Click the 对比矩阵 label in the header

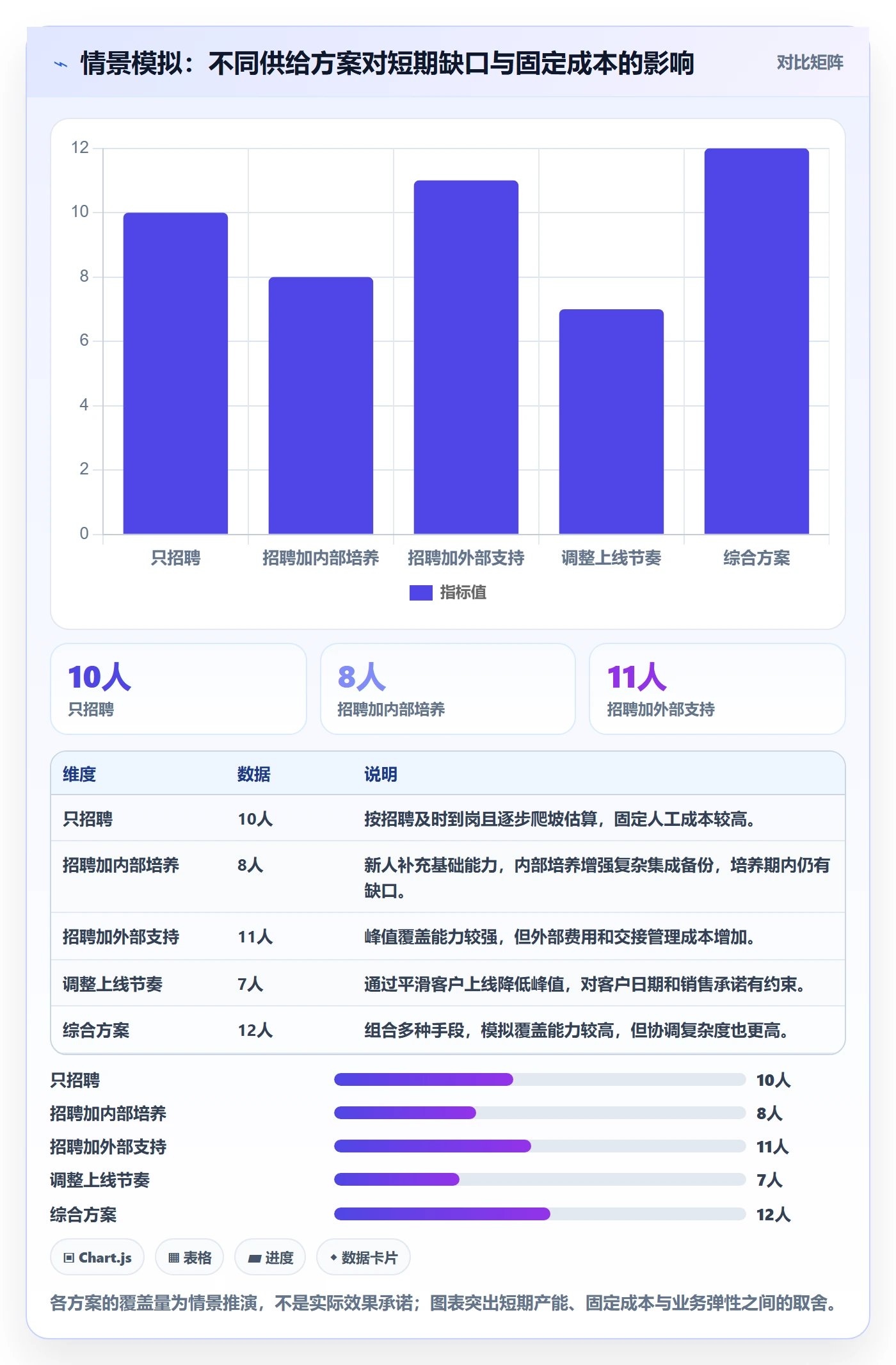point(810,63)
